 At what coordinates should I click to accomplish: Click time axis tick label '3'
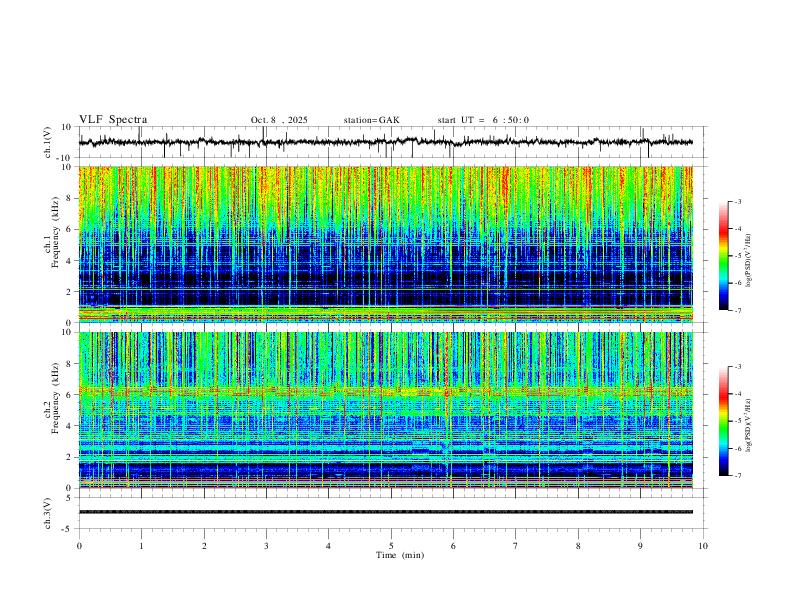coord(266,546)
